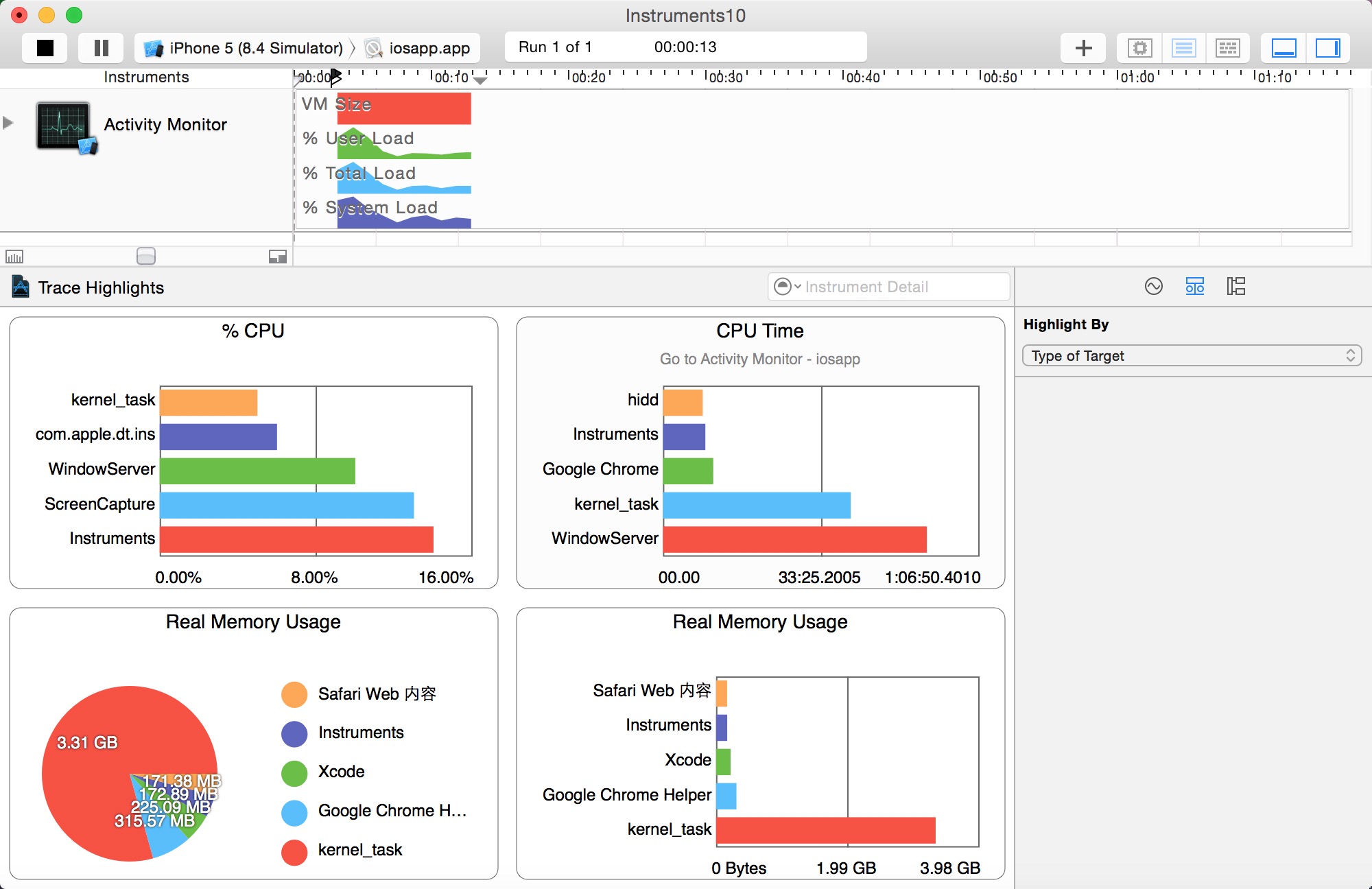1372x889 pixels.
Task: Click the Trace Highlights icon
Action: point(21,287)
